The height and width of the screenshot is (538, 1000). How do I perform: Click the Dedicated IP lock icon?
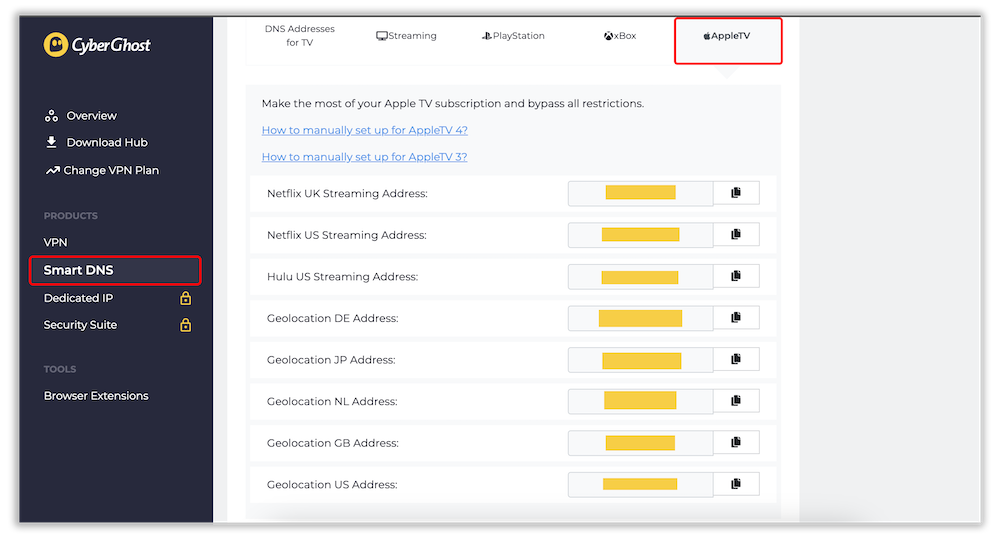click(x=186, y=298)
